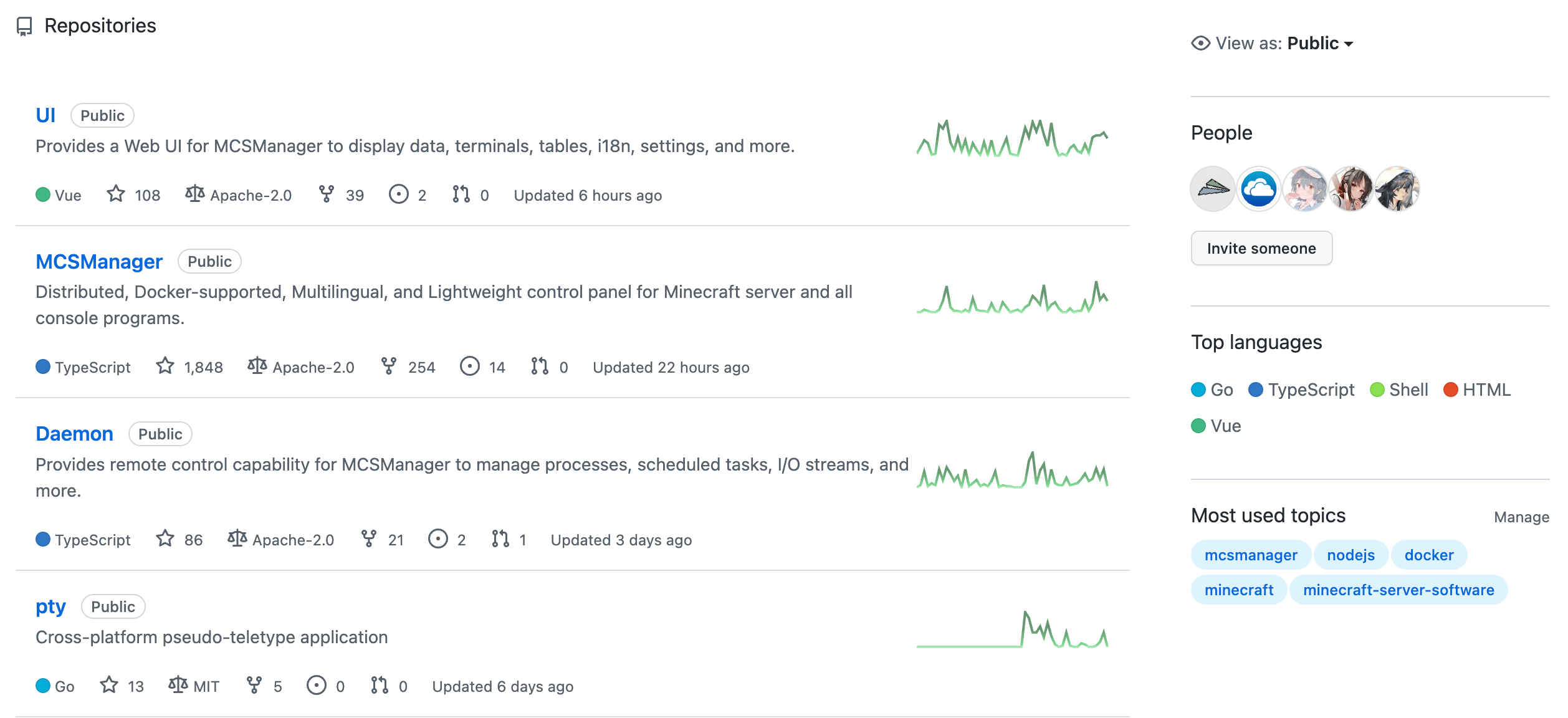Click the issues icon in pty row
Viewport: 1568px width, 718px height.
coord(317,686)
